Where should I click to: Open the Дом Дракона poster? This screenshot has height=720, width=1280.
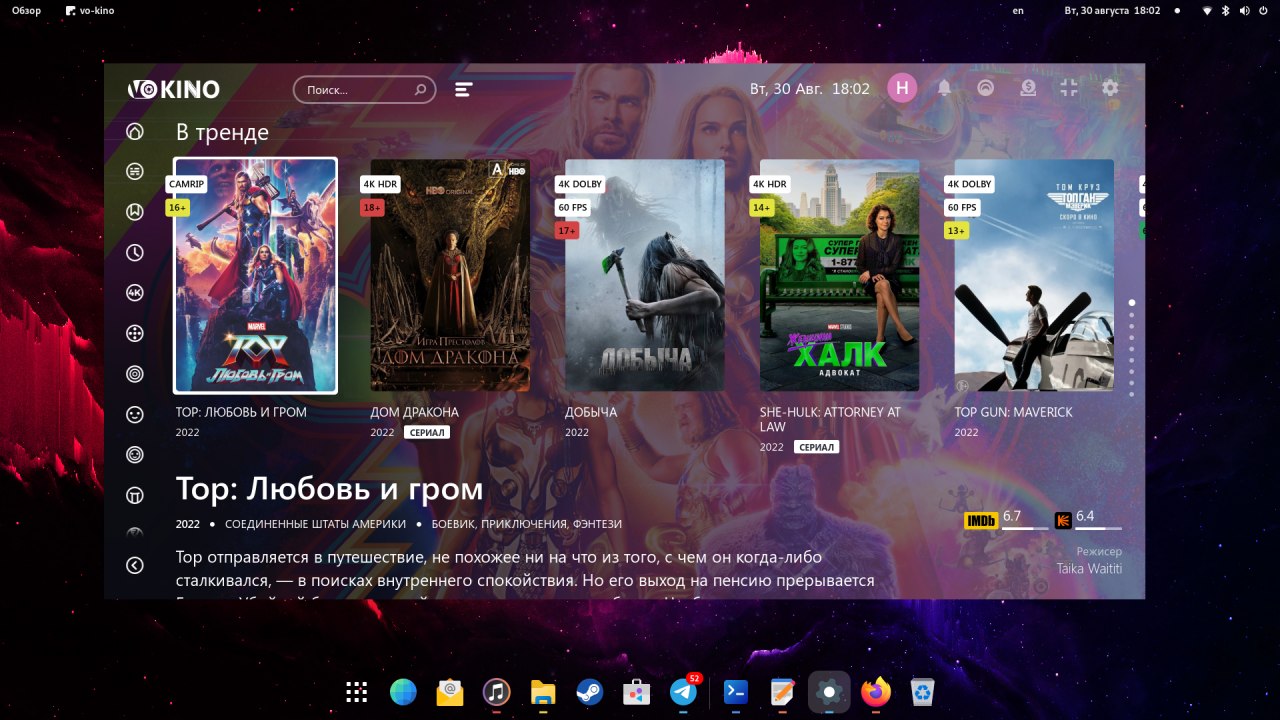pyautogui.click(x=450, y=275)
